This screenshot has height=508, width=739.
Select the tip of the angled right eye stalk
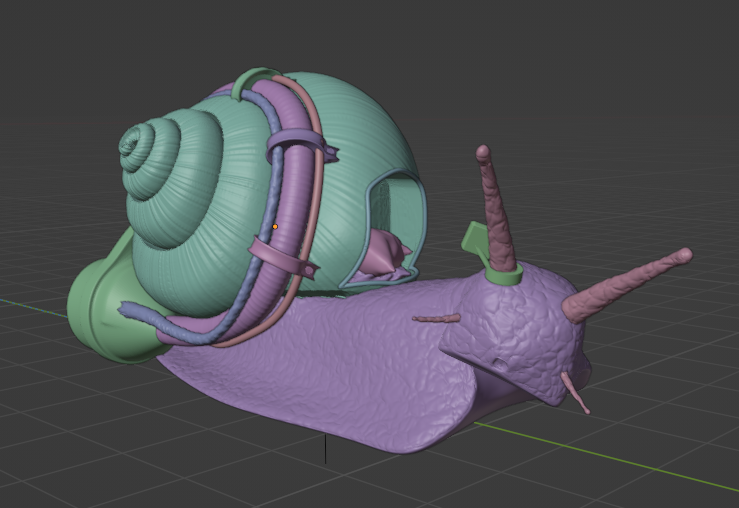pyautogui.click(x=684, y=255)
